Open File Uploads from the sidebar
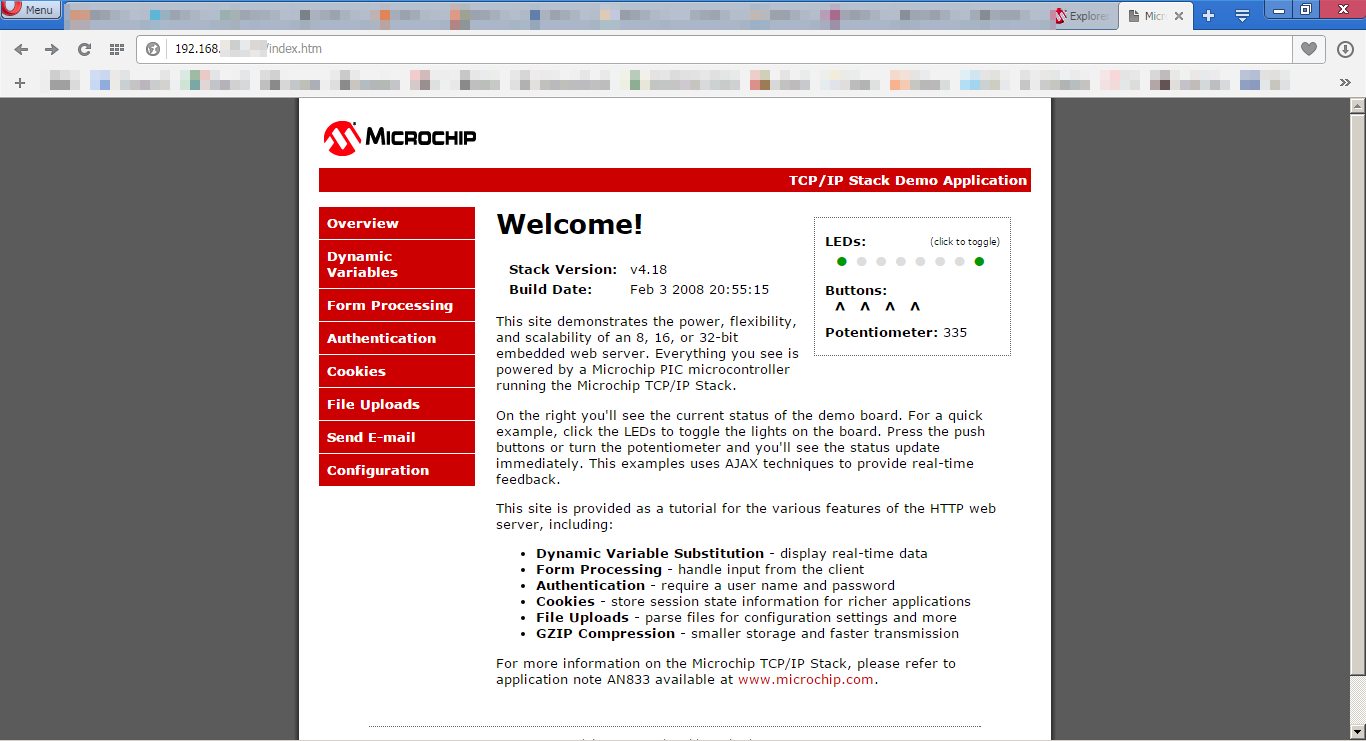This screenshot has height=741, width=1366. [x=397, y=404]
